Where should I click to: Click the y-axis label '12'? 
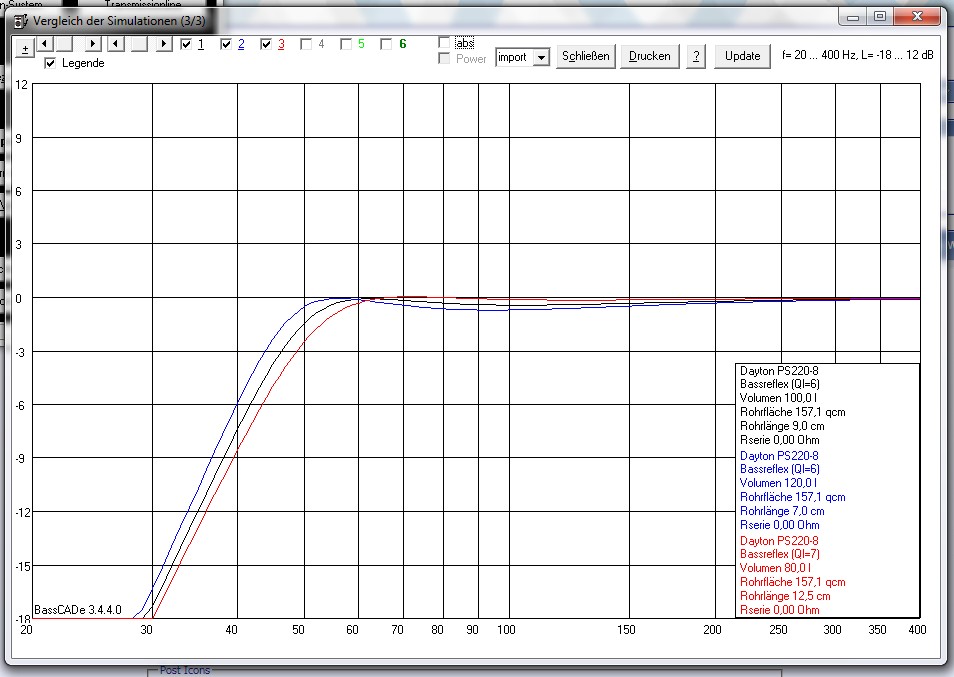[x=21, y=85]
